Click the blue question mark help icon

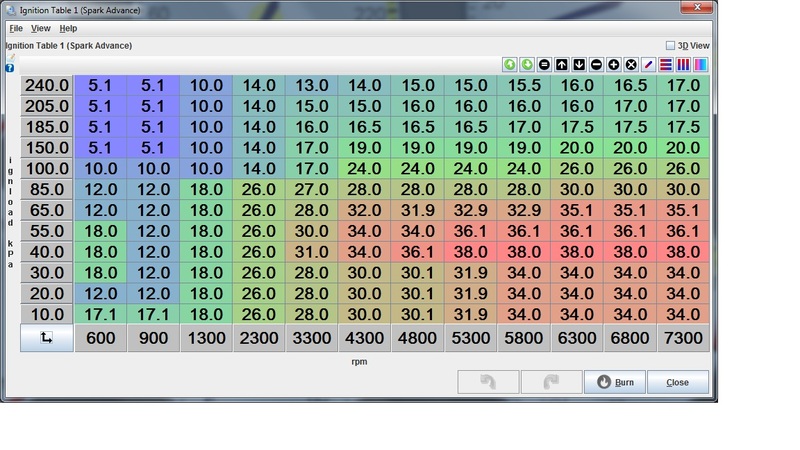[10, 68]
